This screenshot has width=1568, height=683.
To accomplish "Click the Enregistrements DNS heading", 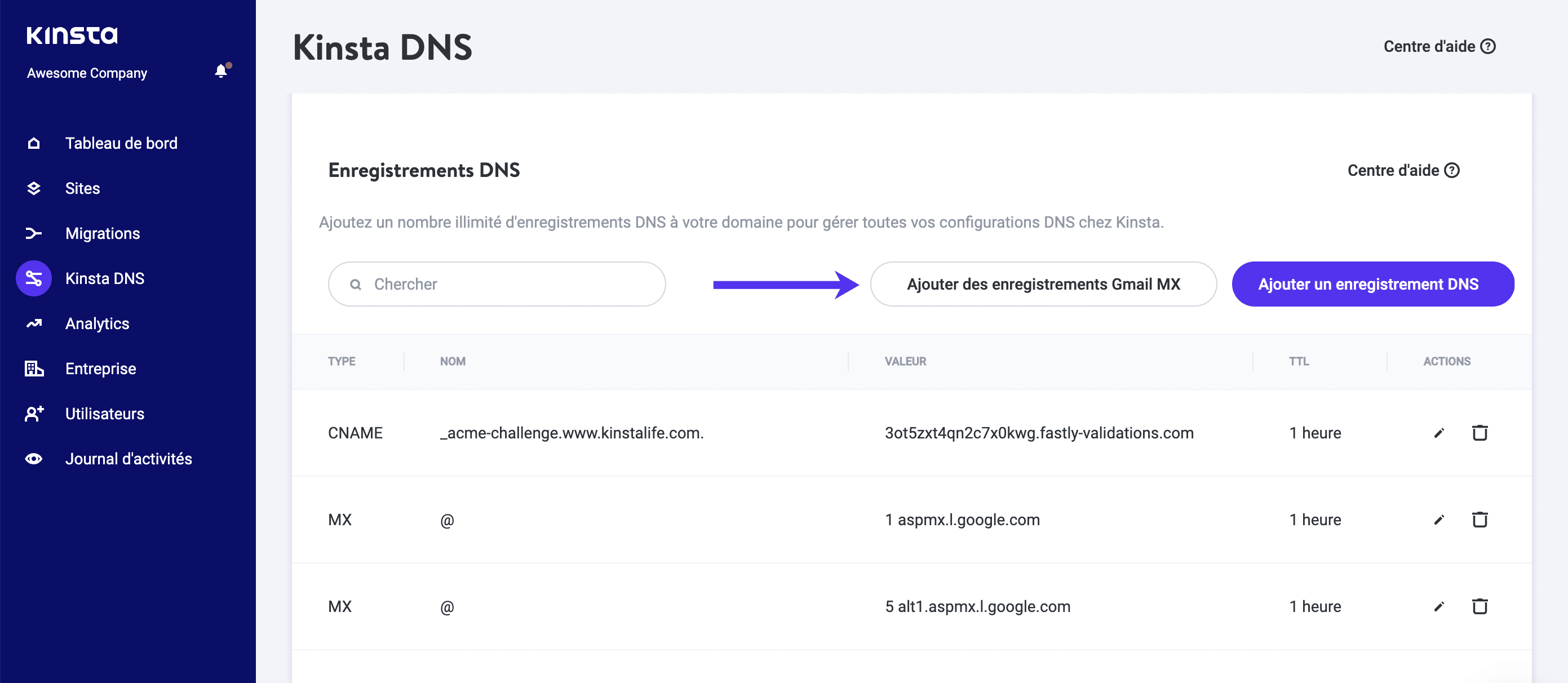I will tap(424, 170).
